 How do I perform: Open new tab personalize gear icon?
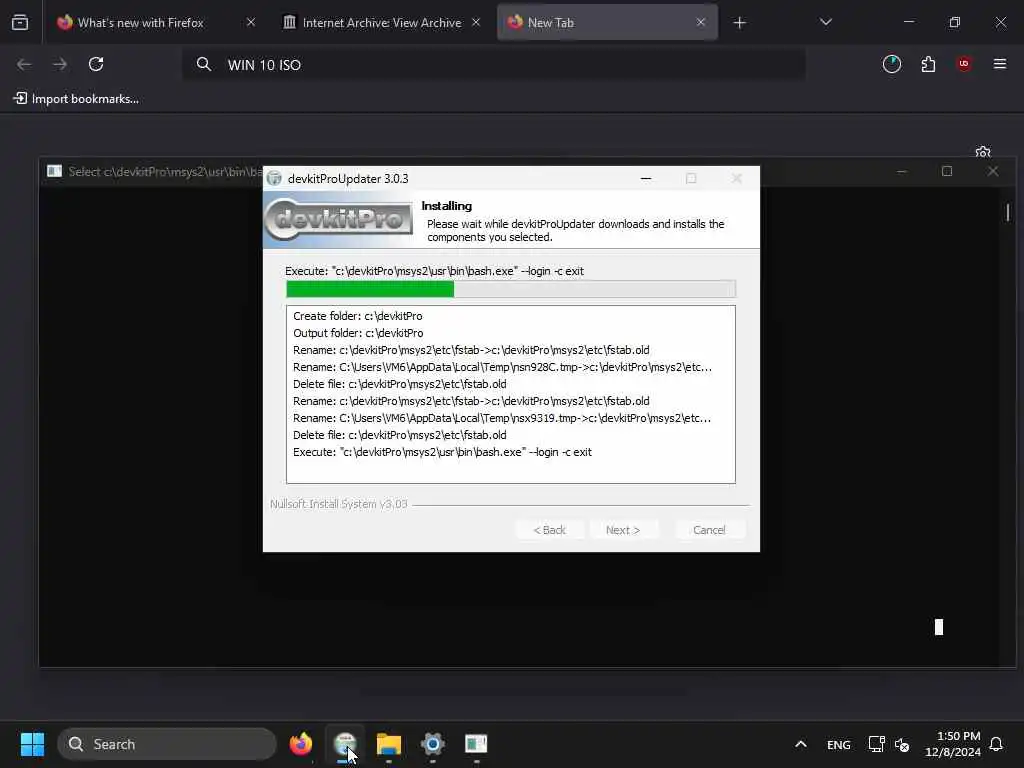tap(983, 152)
